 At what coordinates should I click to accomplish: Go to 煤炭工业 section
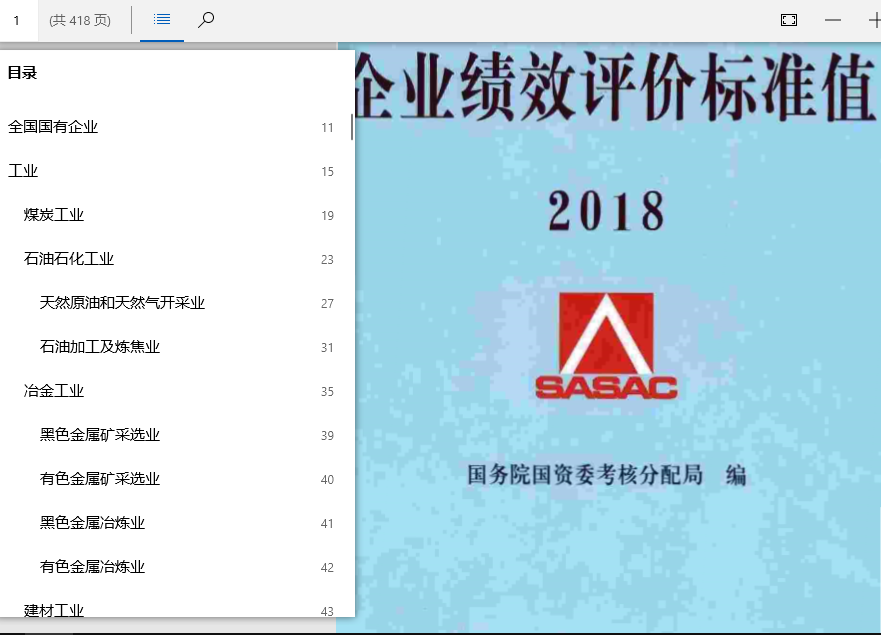click(x=54, y=215)
